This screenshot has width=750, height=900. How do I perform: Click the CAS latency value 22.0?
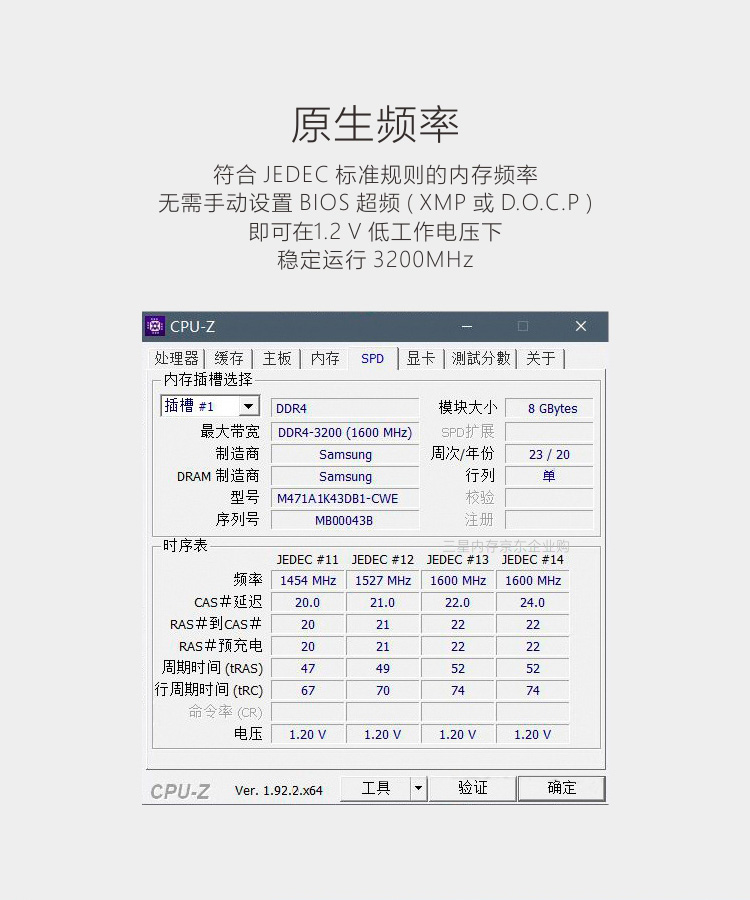[458, 603]
